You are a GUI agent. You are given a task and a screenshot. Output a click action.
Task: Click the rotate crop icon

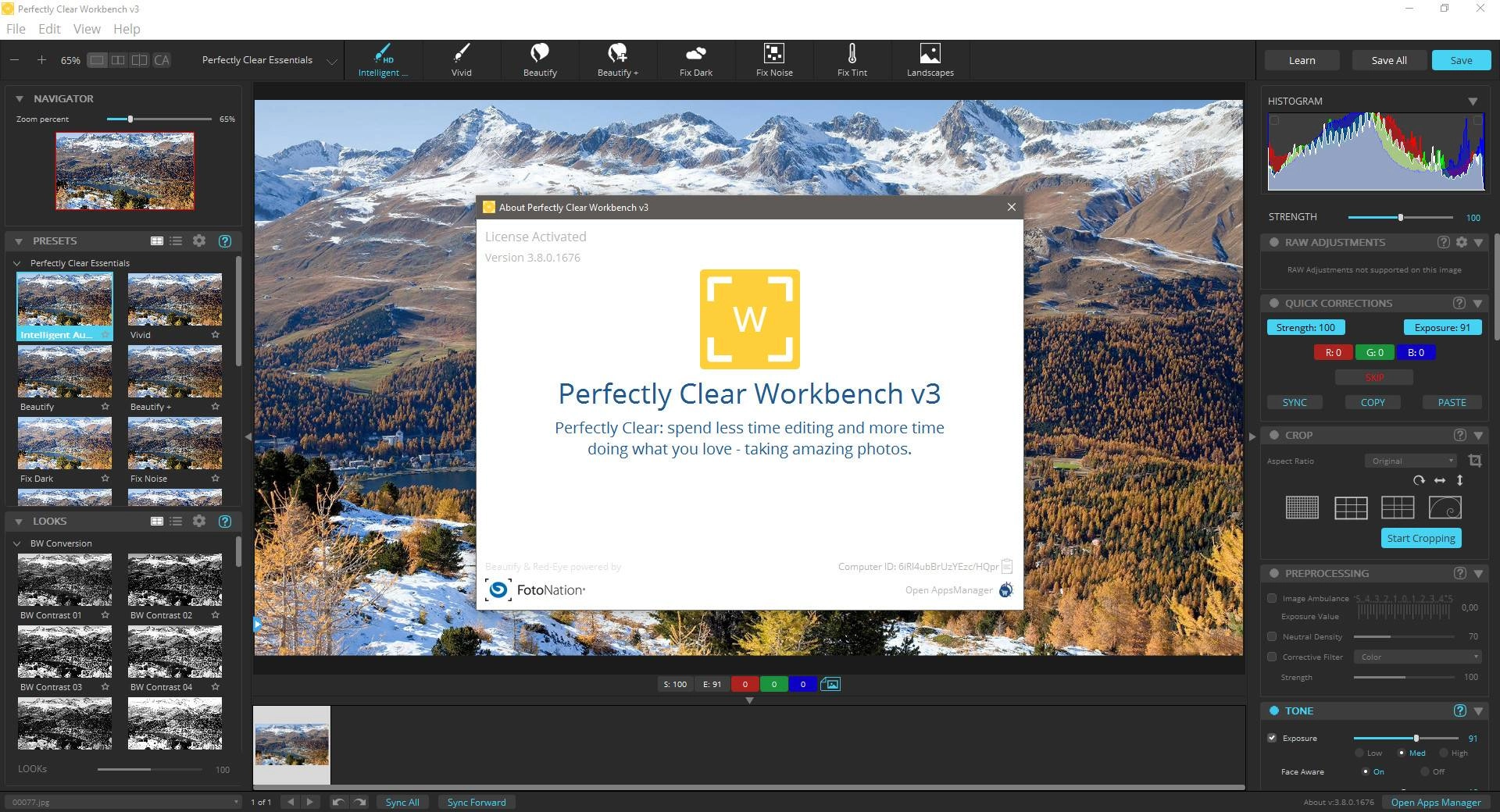point(1419,480)
